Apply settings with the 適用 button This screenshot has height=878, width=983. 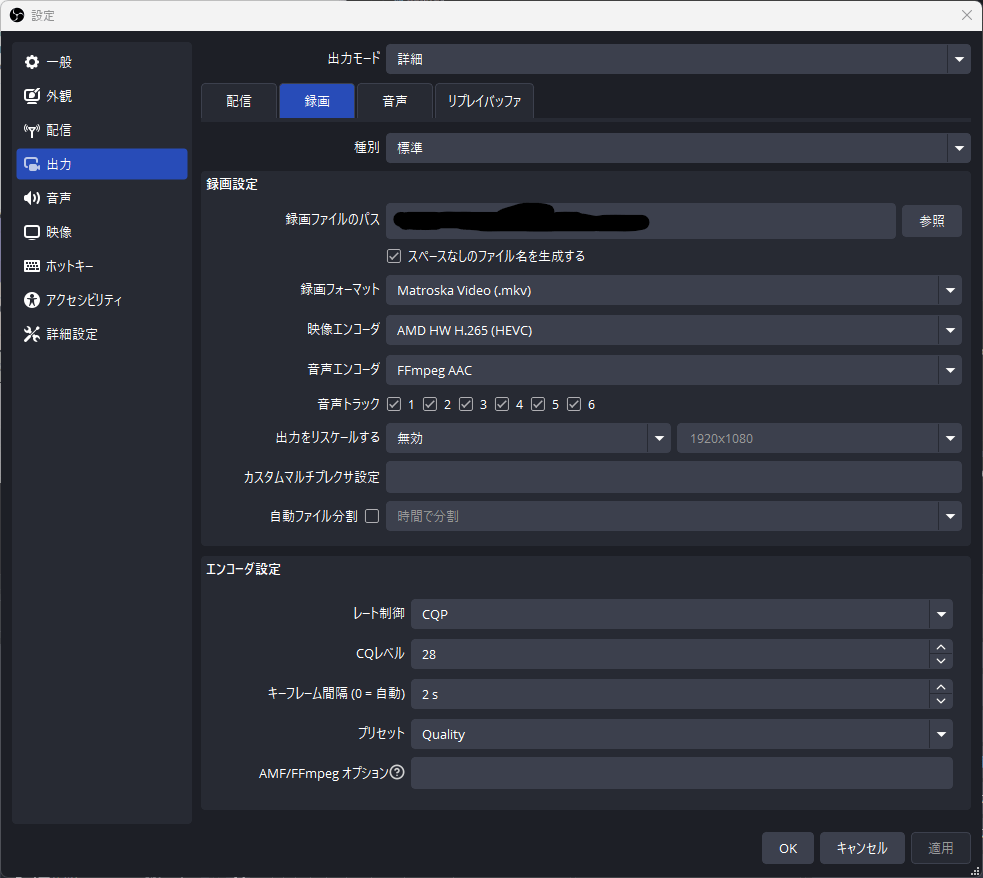coord(939,847)
